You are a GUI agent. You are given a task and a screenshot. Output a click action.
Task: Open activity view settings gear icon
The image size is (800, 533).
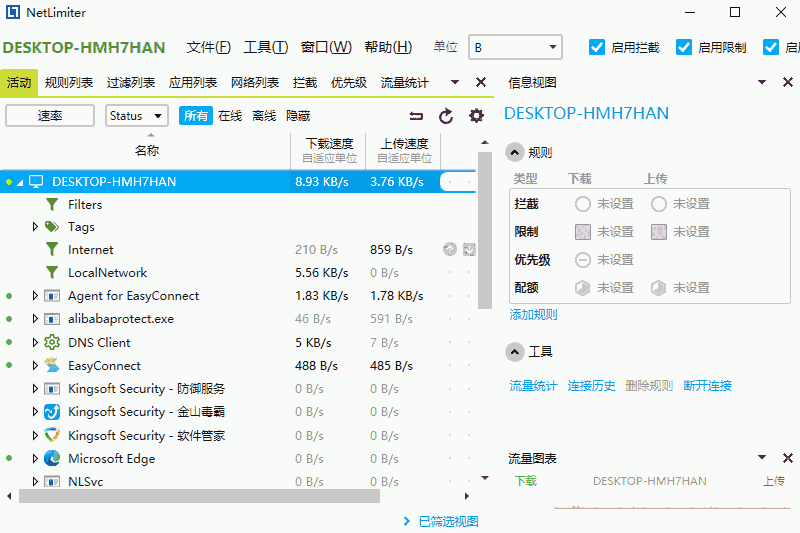(476, 116)
